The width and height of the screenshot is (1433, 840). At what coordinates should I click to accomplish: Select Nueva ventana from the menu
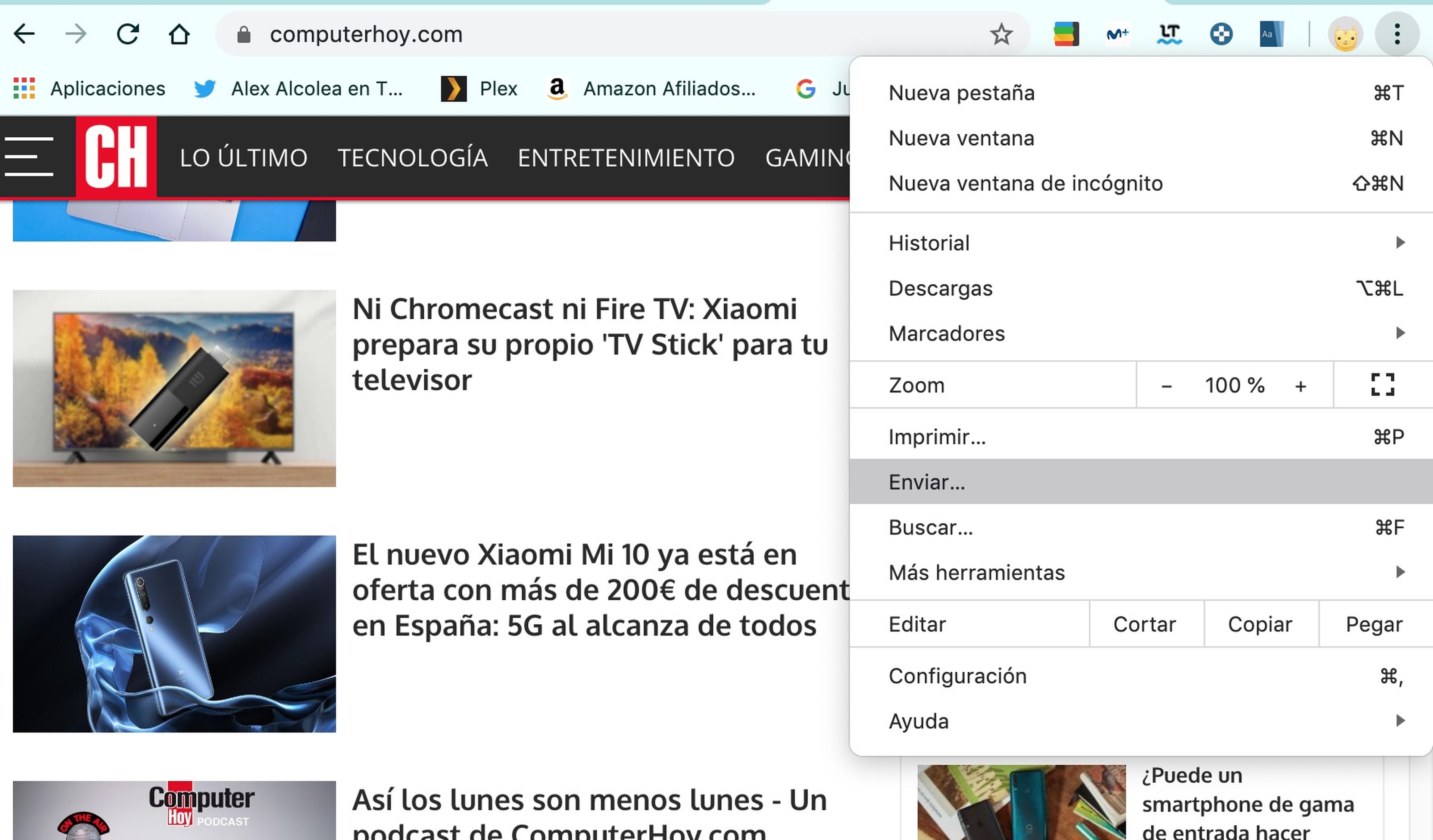click(1141, 138)
